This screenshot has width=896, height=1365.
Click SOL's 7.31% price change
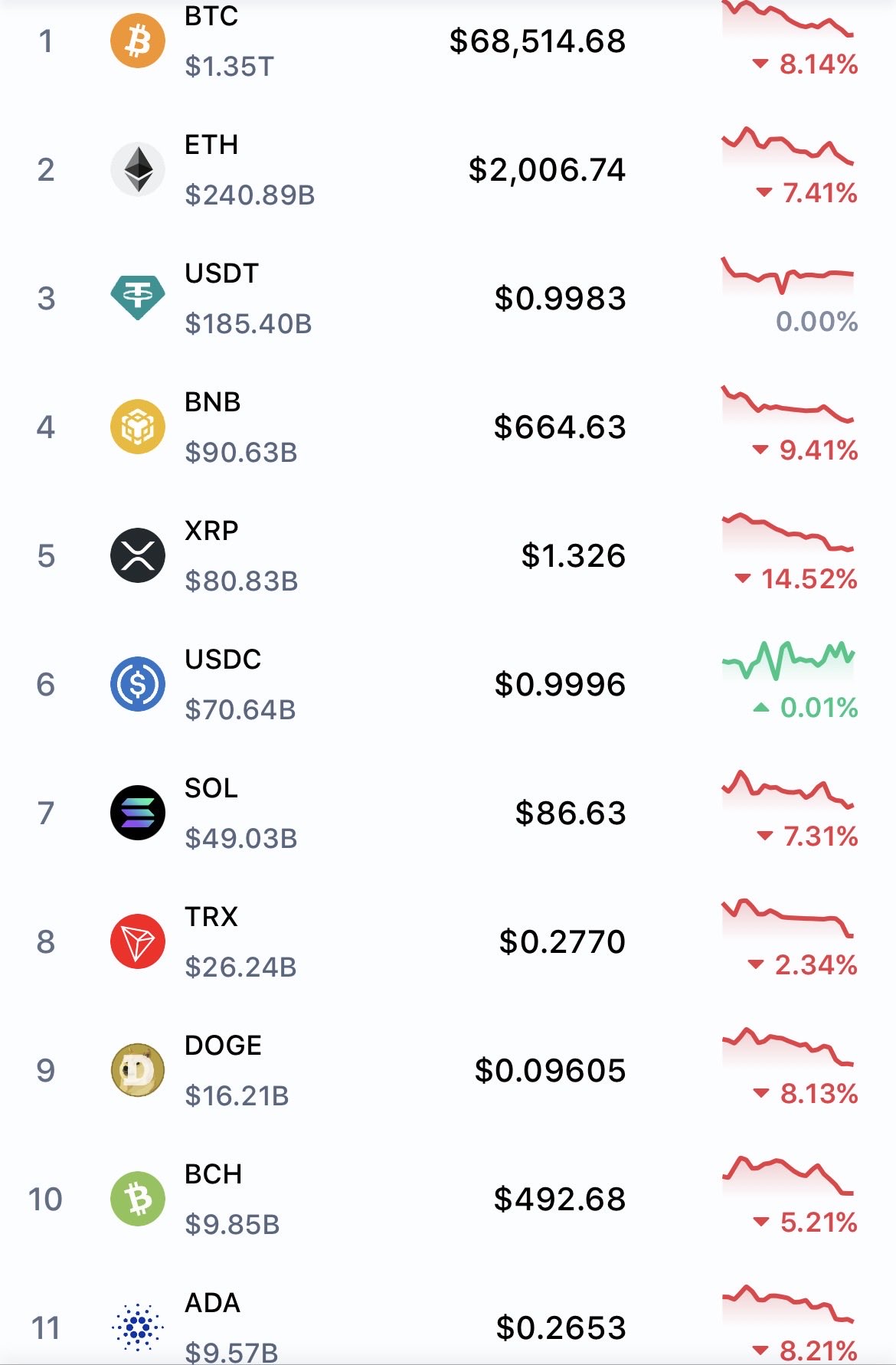click(808, 836)
